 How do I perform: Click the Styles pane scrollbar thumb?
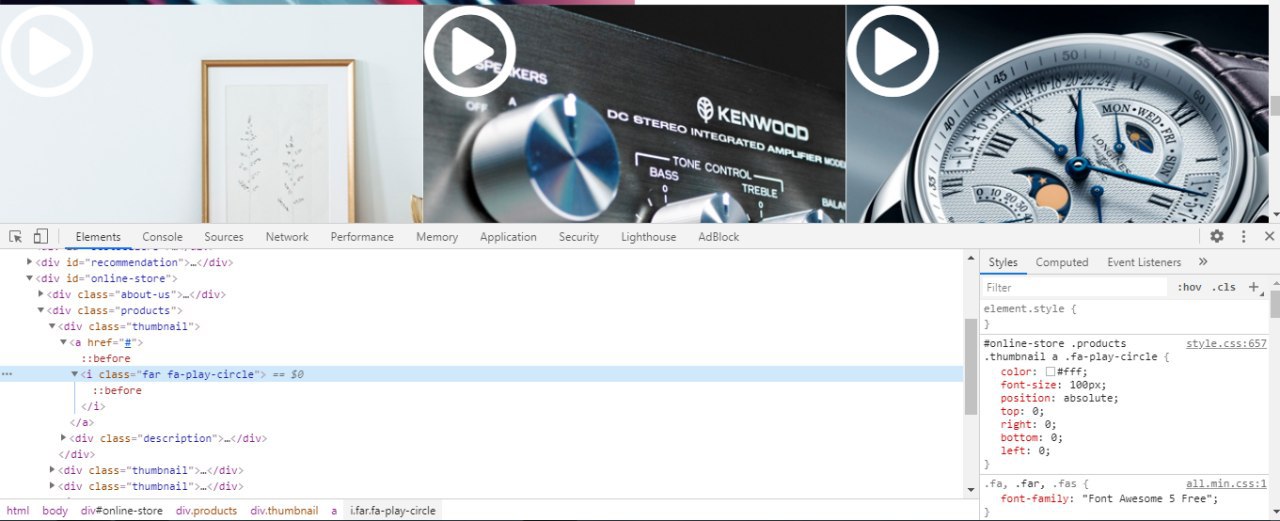1275,305
